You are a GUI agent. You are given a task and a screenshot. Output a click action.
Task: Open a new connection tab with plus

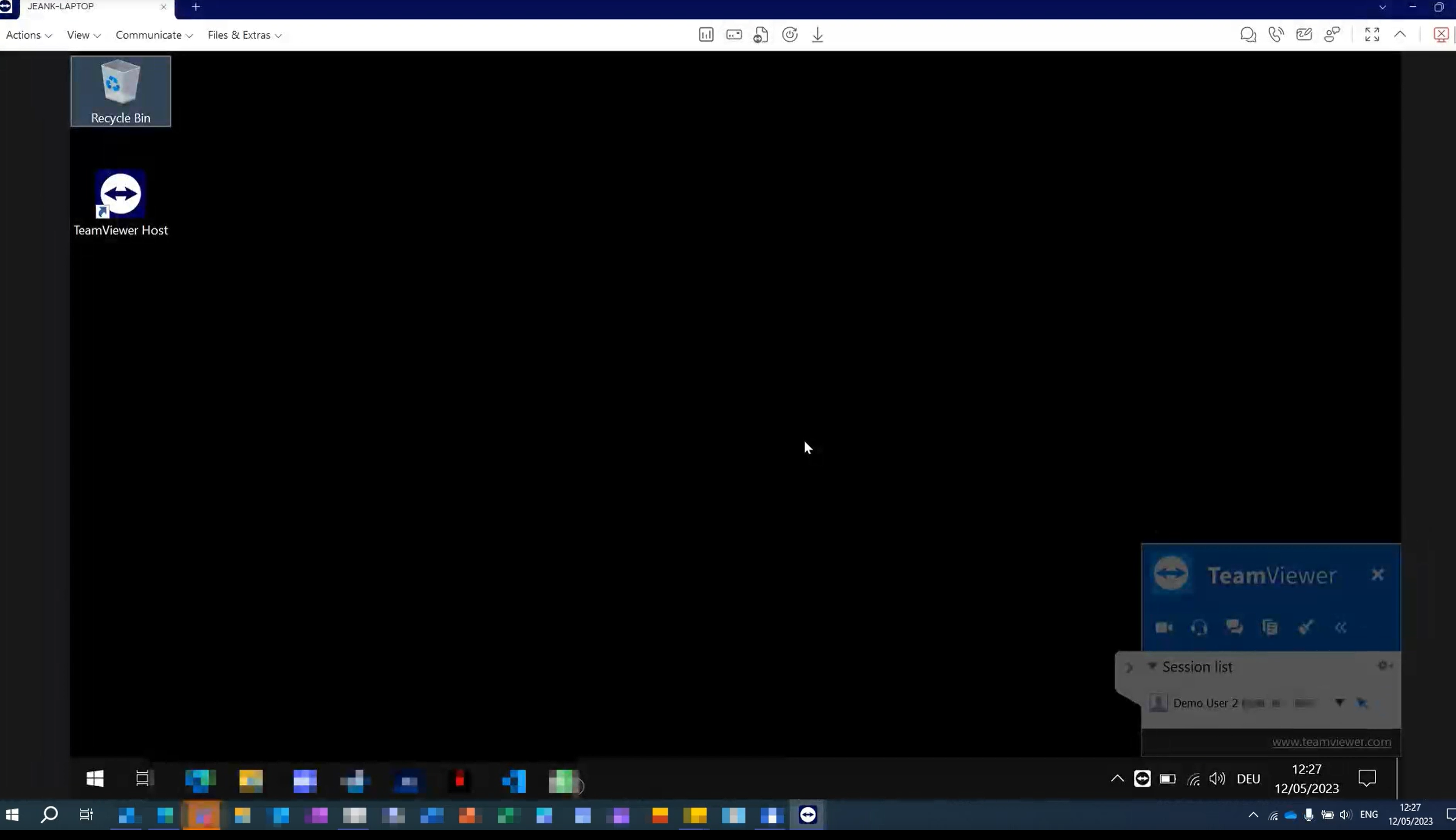tap(196, 7)
